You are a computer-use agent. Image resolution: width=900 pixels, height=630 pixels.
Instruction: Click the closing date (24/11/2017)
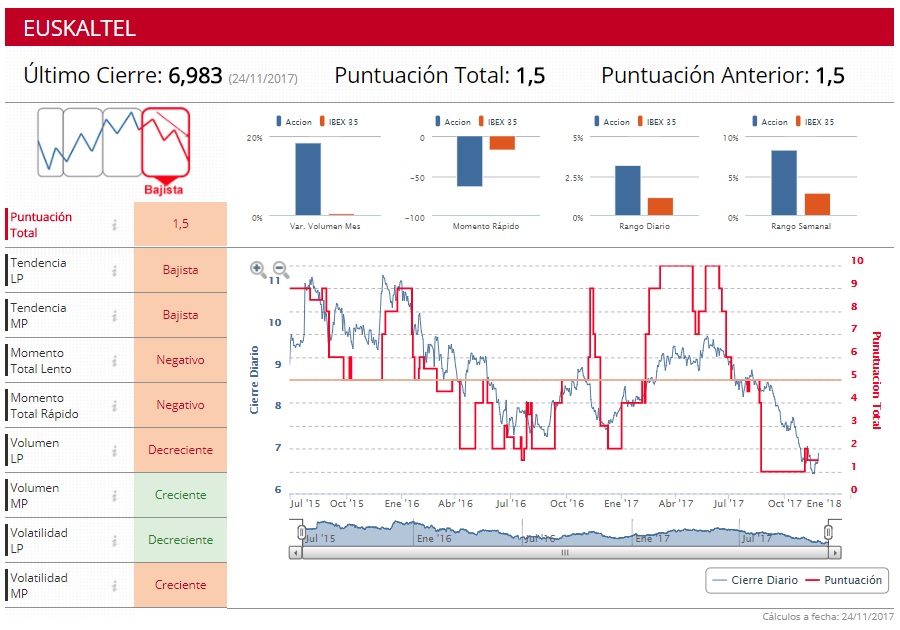click(x=263, y=78)
